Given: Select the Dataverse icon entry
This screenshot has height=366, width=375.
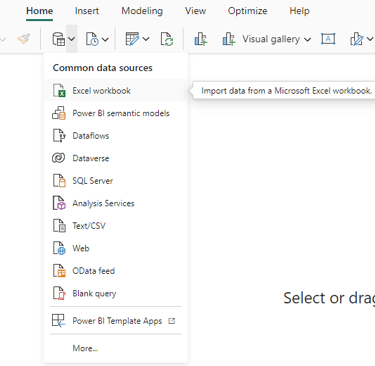Looking at the screenshot, I should (x=59, y=158).
